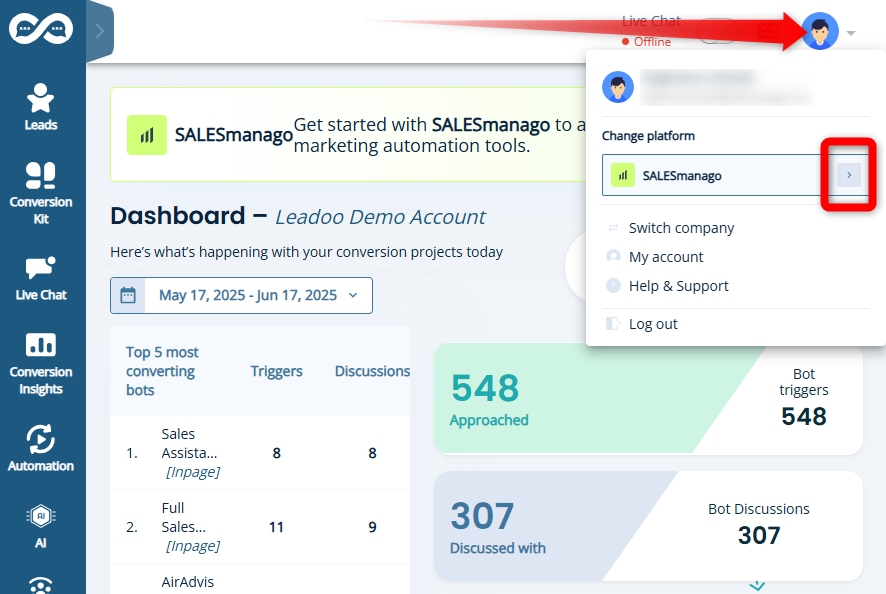Sort by Discussions column header

click(372, 371)
